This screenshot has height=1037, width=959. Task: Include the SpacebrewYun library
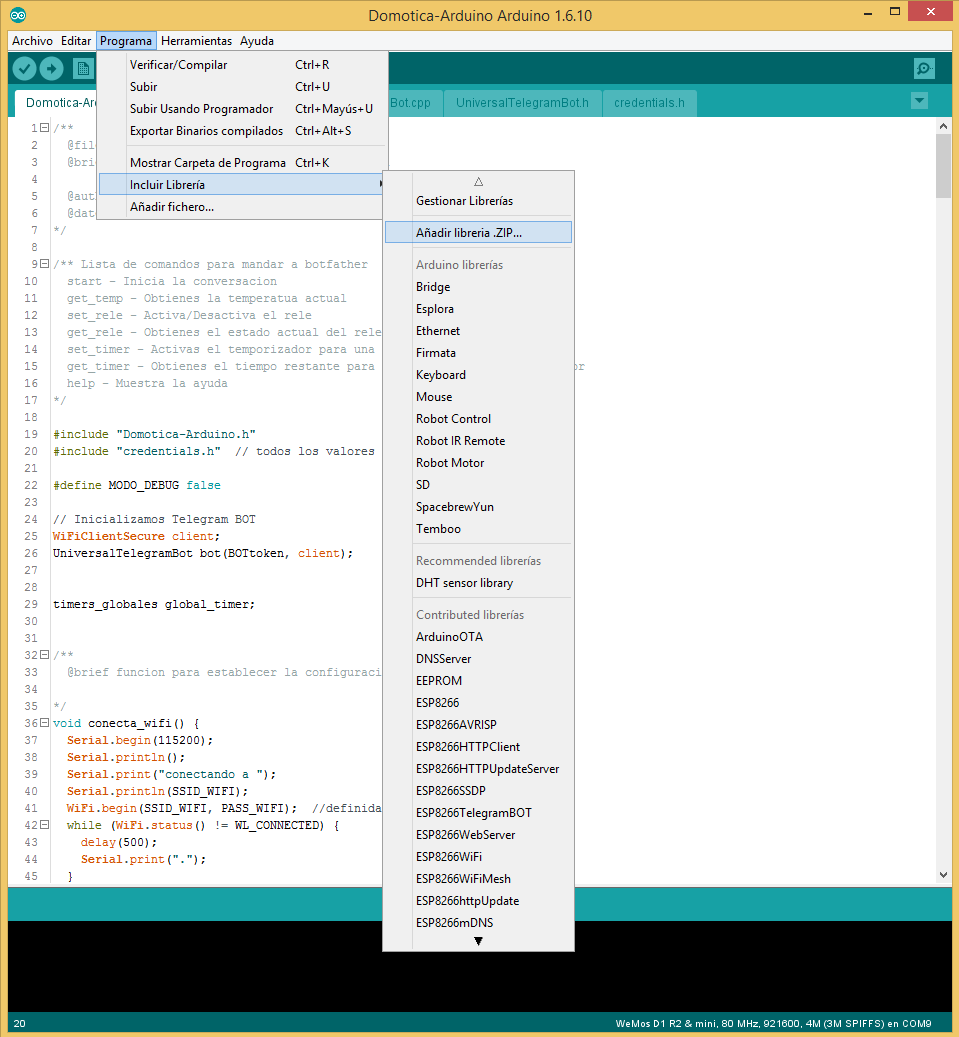478,507
